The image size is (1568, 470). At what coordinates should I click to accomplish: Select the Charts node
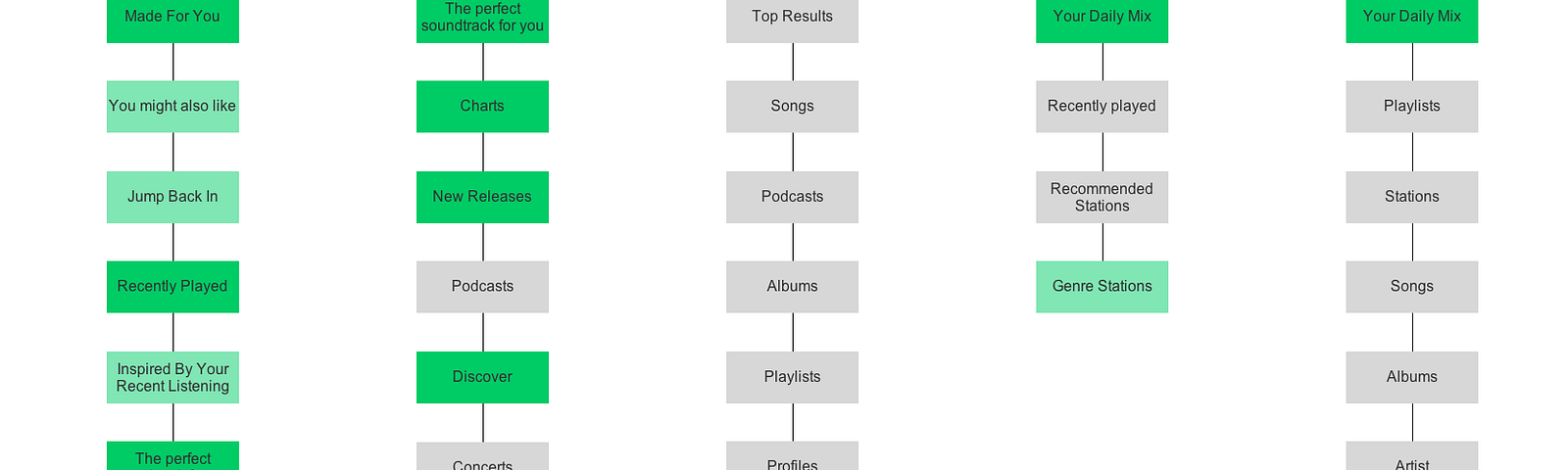tap(482, 106)
